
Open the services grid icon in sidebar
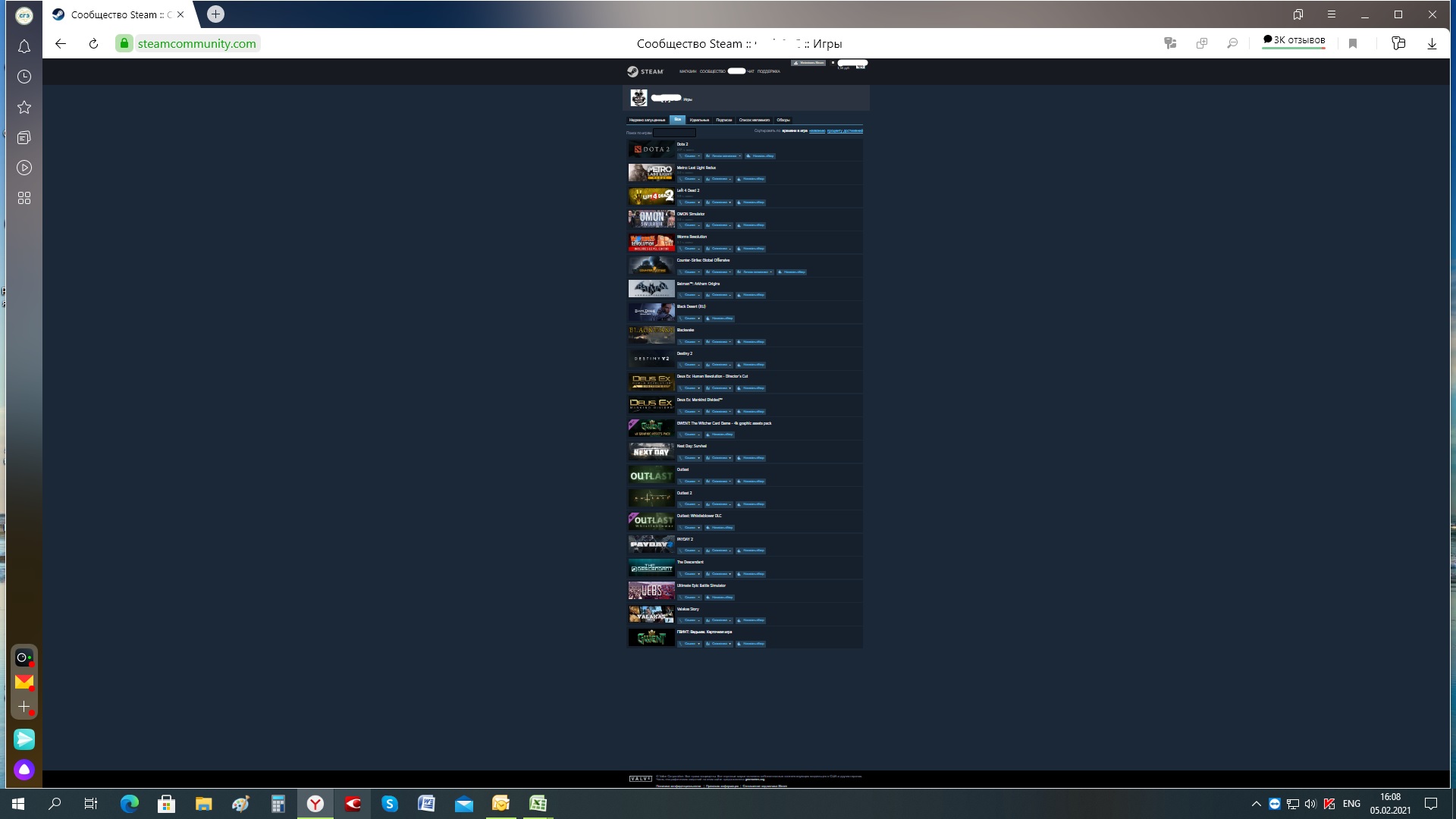pyautogui.click(x=24, y=198)
